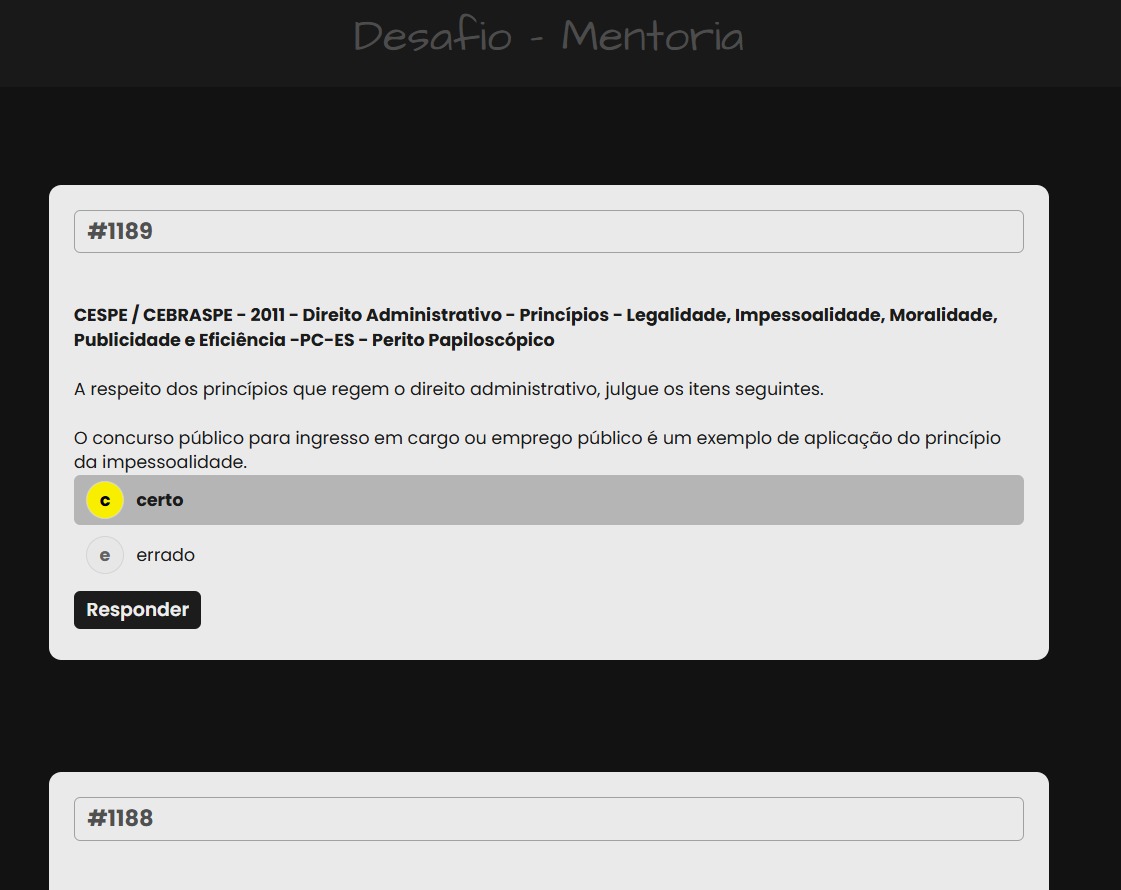Click the "A respeito dos princípios" instruction sentence
The height and width of the screenshot is (890, 1121).
pos(448,389)
